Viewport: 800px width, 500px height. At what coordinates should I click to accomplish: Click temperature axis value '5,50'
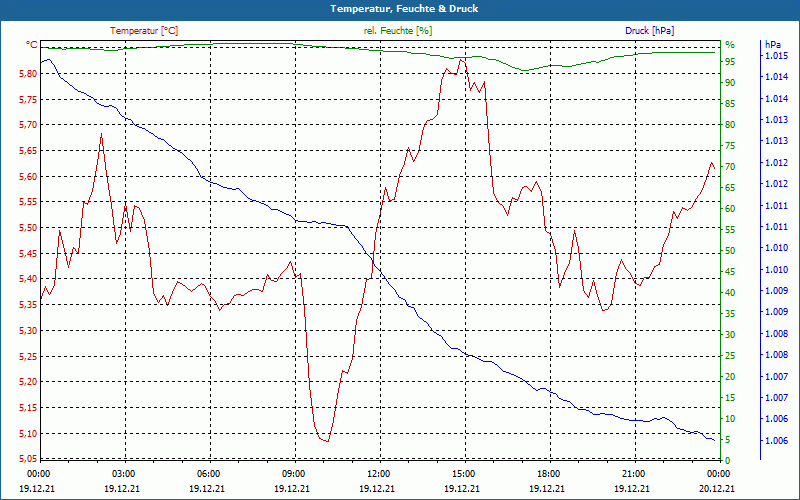(28, 228)
